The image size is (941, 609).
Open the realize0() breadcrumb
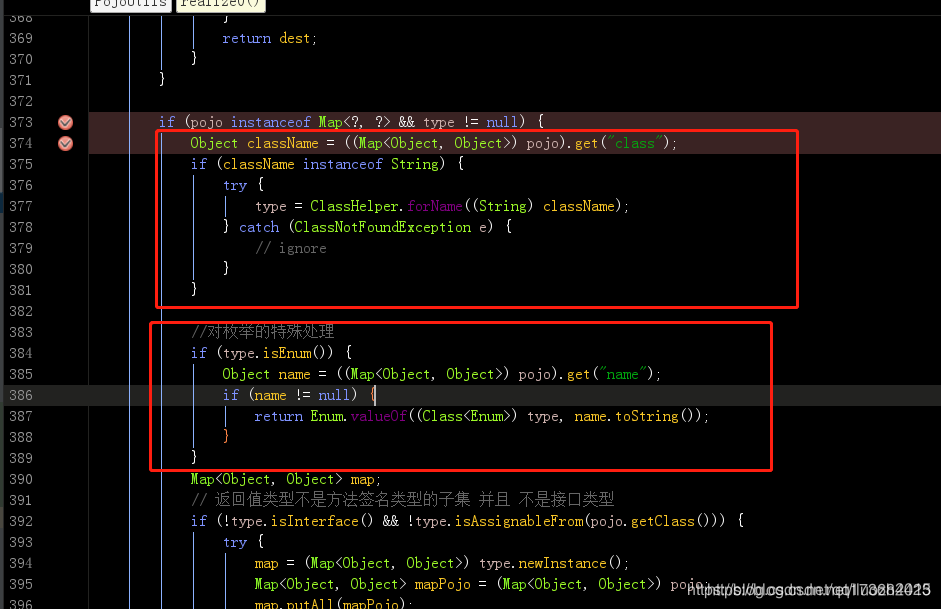pos(221,4)
